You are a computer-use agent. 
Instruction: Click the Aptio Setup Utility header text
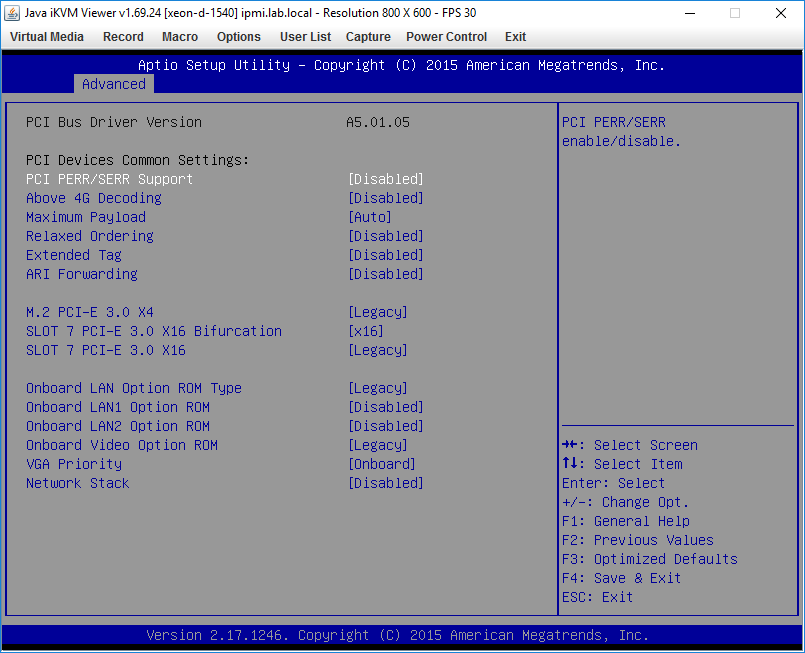401,65
